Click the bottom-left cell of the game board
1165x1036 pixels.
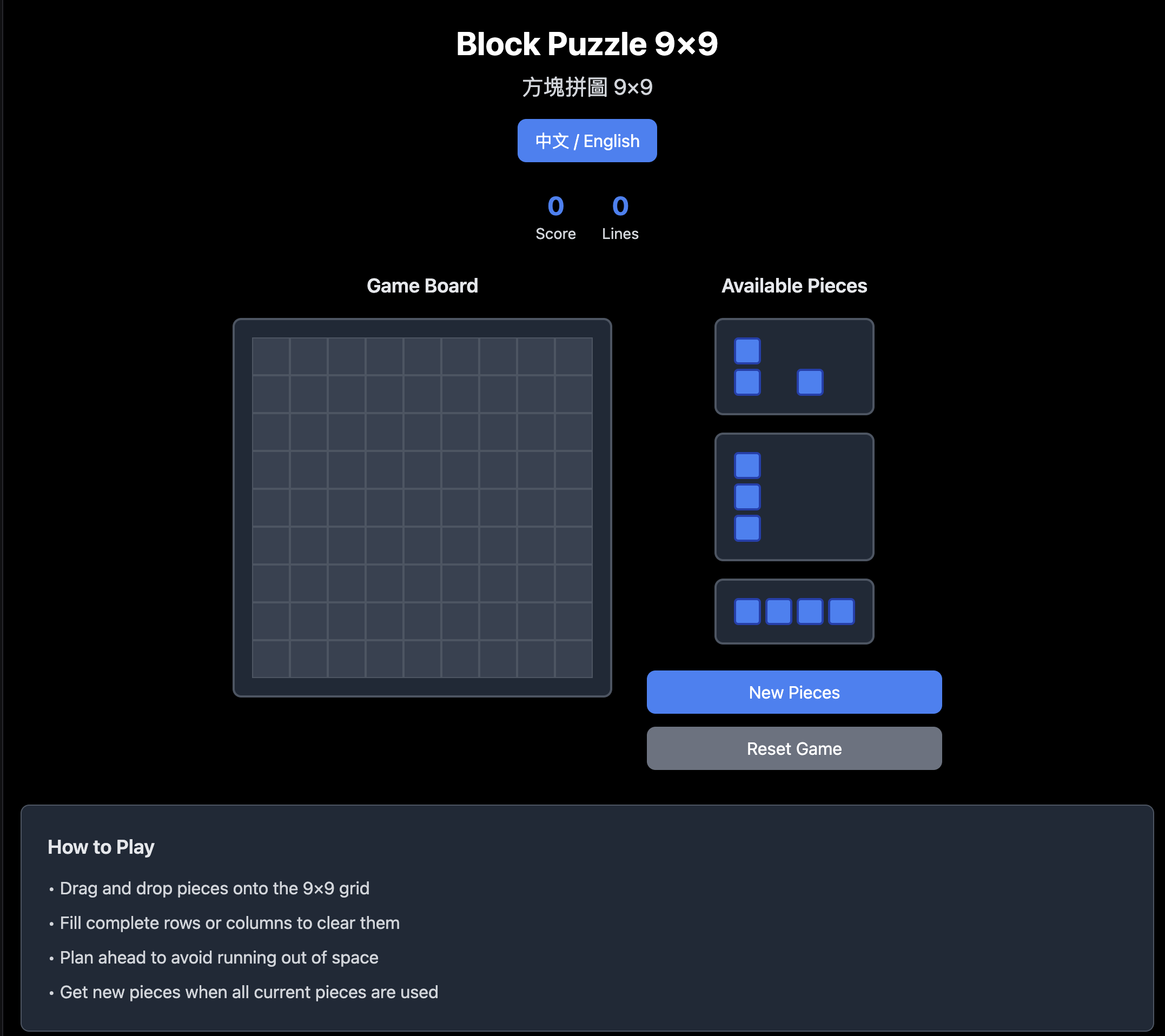(271, 659)
